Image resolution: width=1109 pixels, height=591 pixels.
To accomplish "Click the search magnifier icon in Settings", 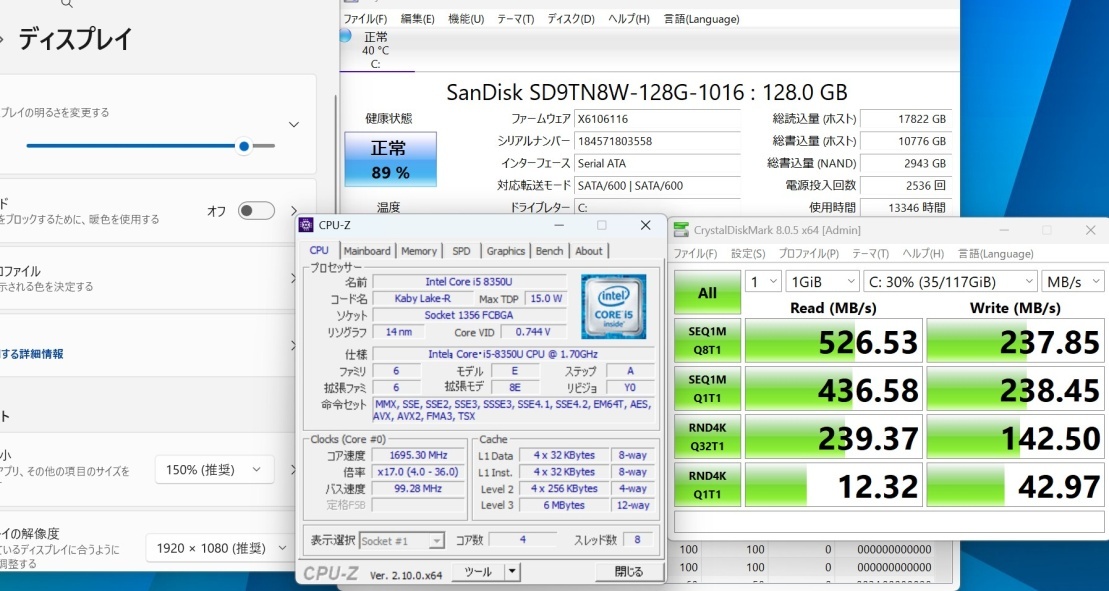I will point(66,5).
